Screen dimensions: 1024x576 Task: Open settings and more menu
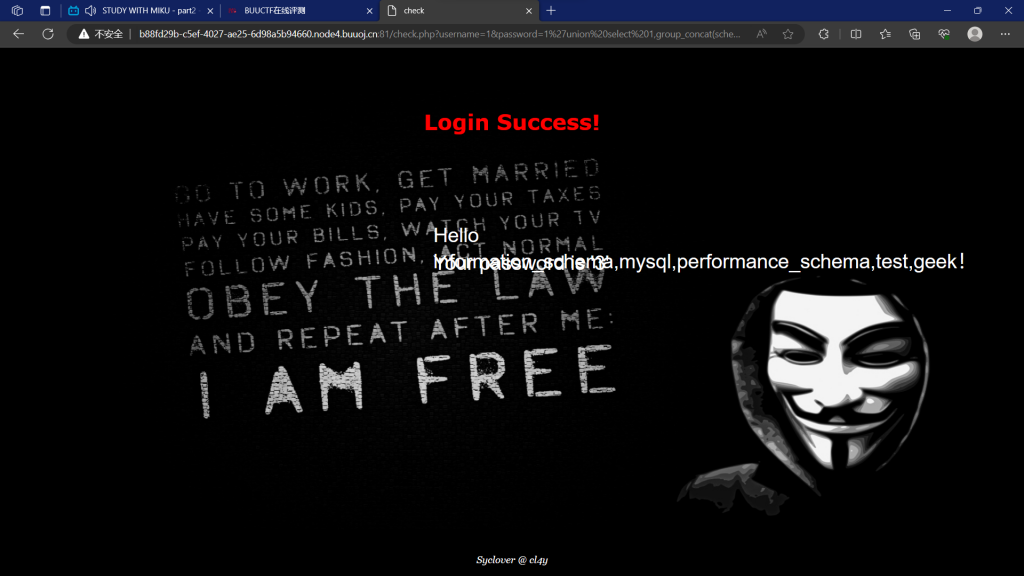click(x=1005, y=34)
